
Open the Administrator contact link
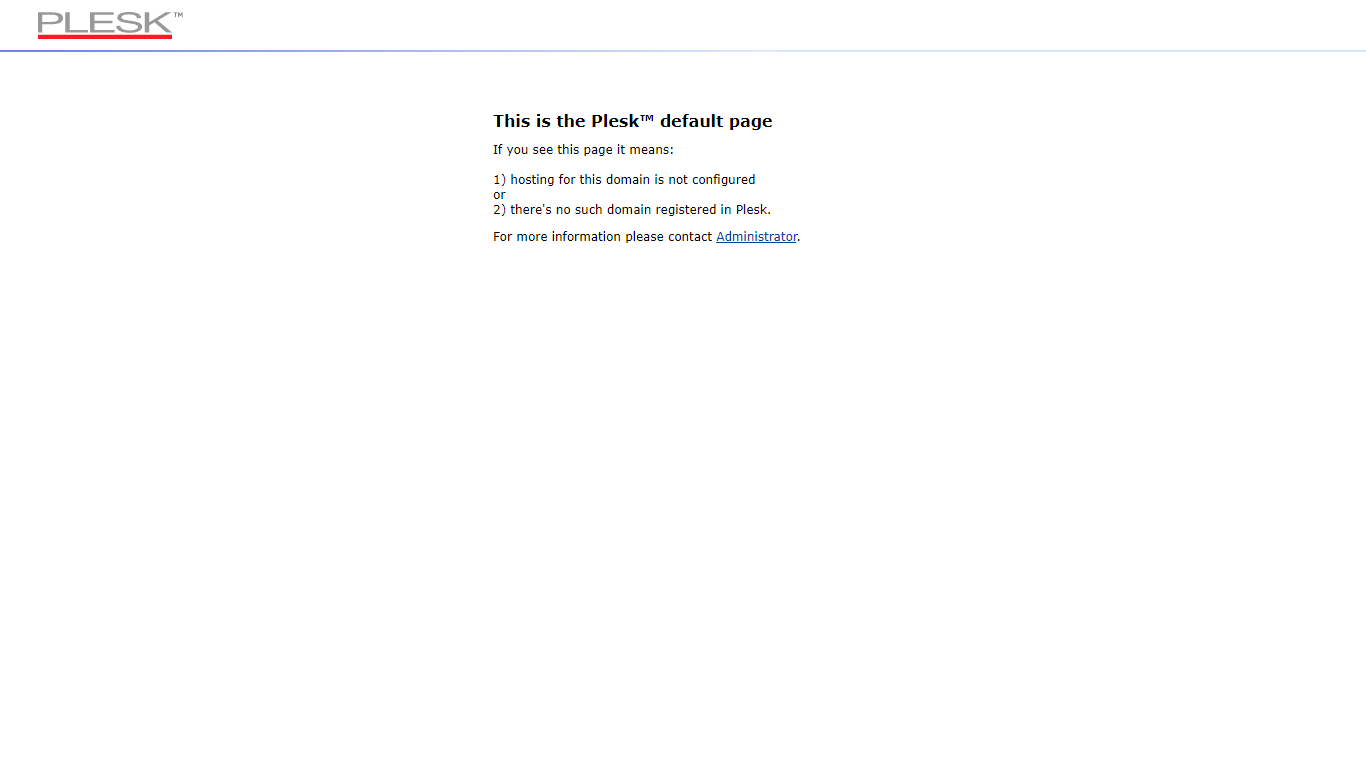pos(757,237)
